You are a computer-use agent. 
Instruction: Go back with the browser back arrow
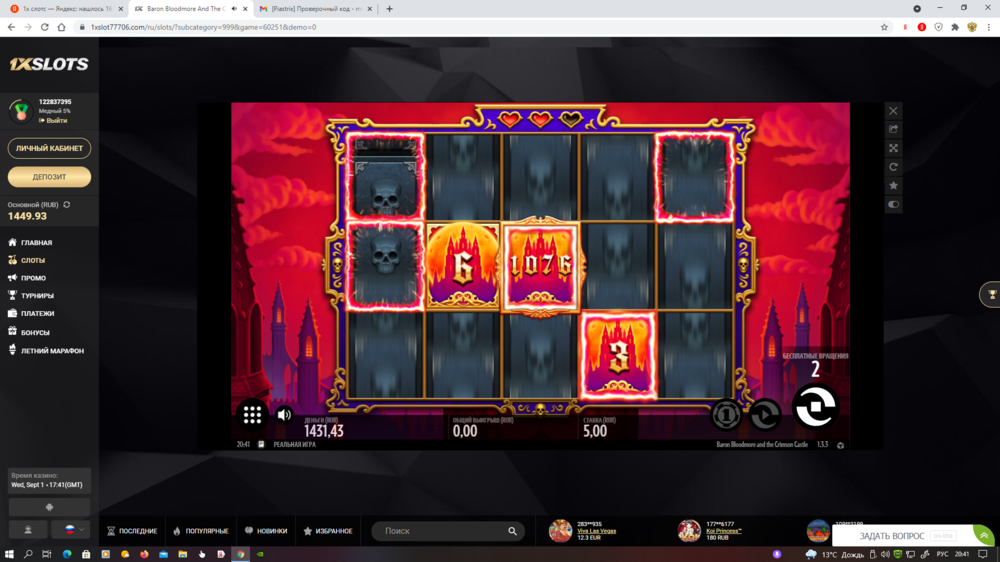[x=11, y=27]
